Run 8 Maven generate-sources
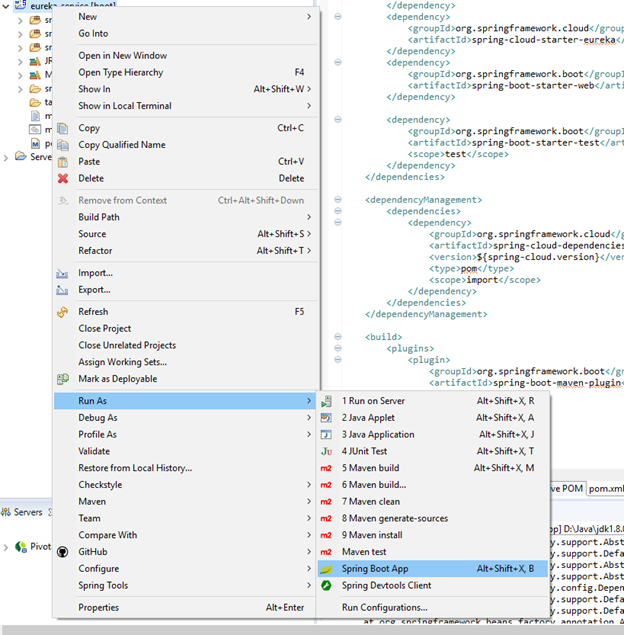The image size is (624, 635). tap(432, 518)
